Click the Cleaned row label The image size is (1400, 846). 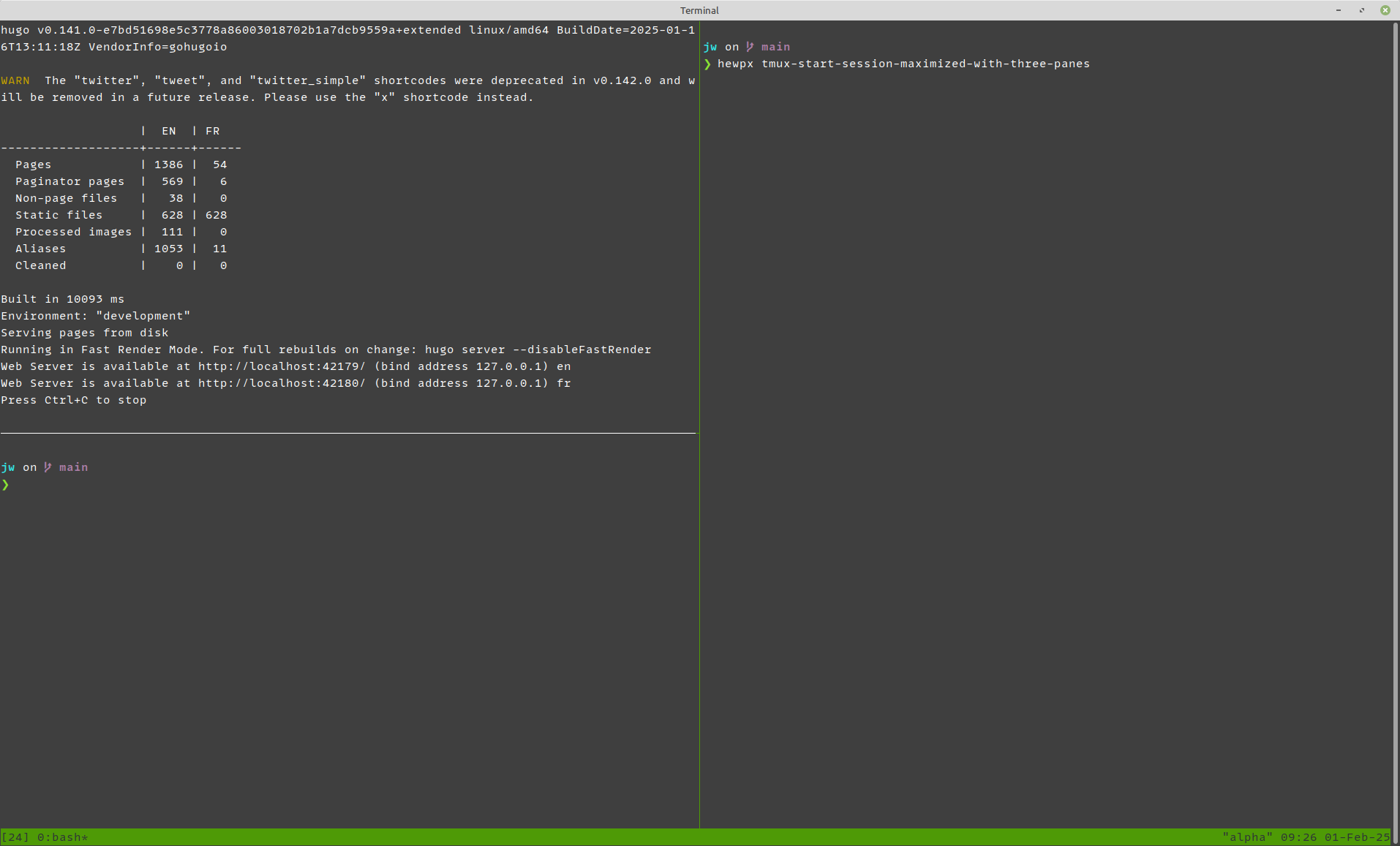point(41,265)
